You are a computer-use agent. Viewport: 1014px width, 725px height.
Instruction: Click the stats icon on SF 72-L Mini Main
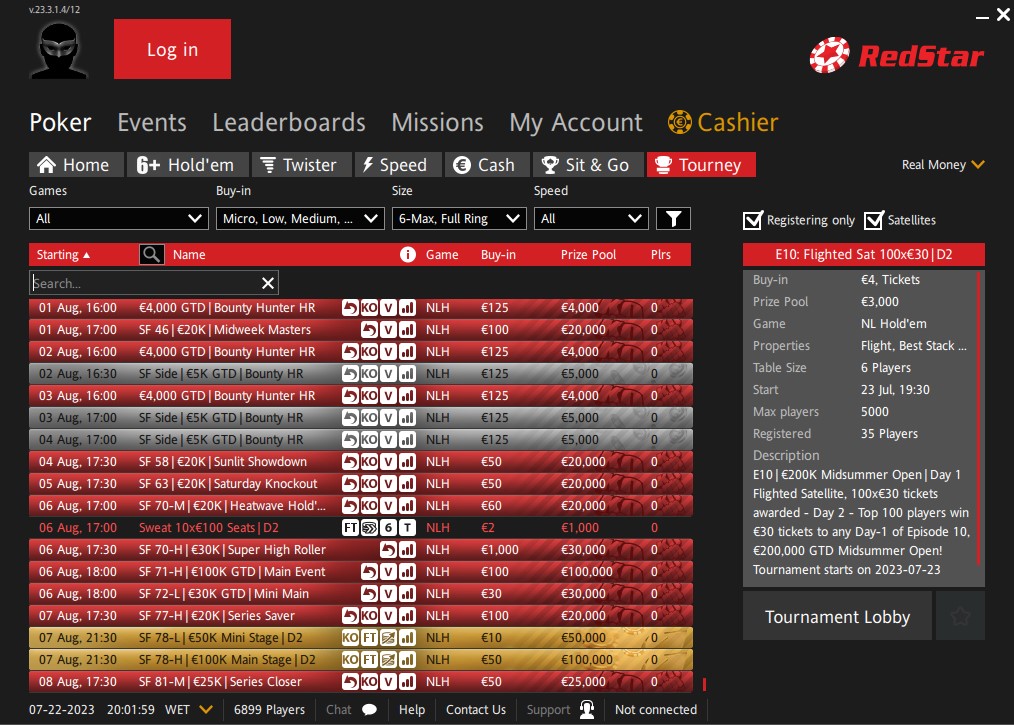click(x=407, y=594)
